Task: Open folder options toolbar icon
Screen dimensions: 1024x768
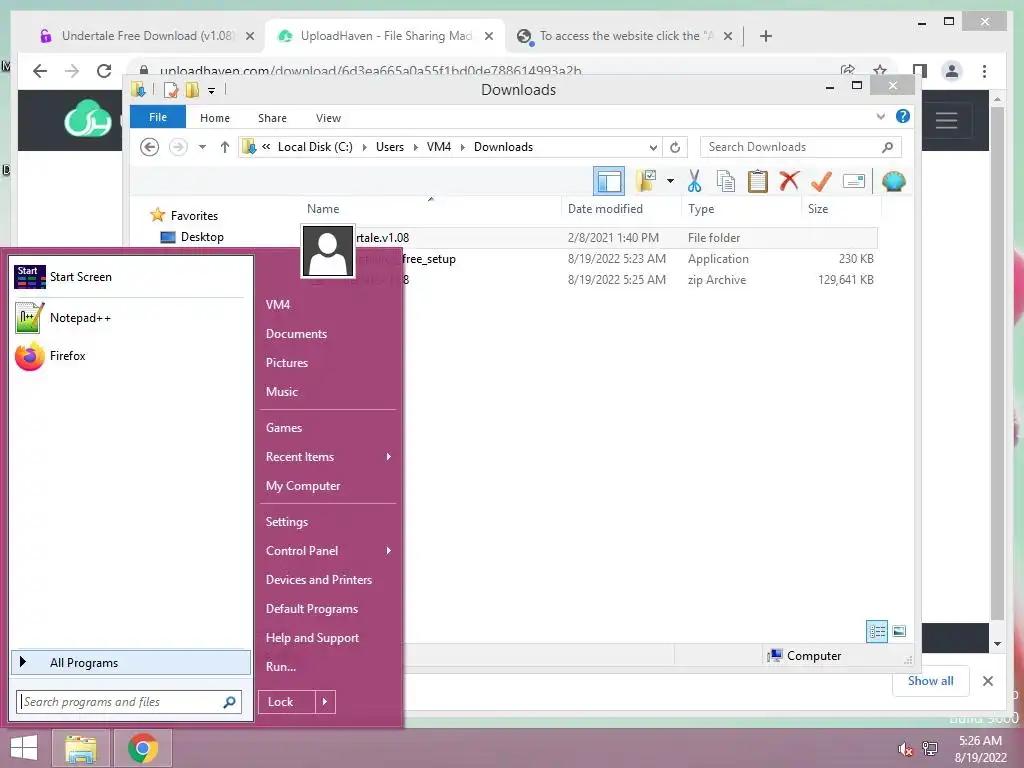Action: (x=646, y=180)
